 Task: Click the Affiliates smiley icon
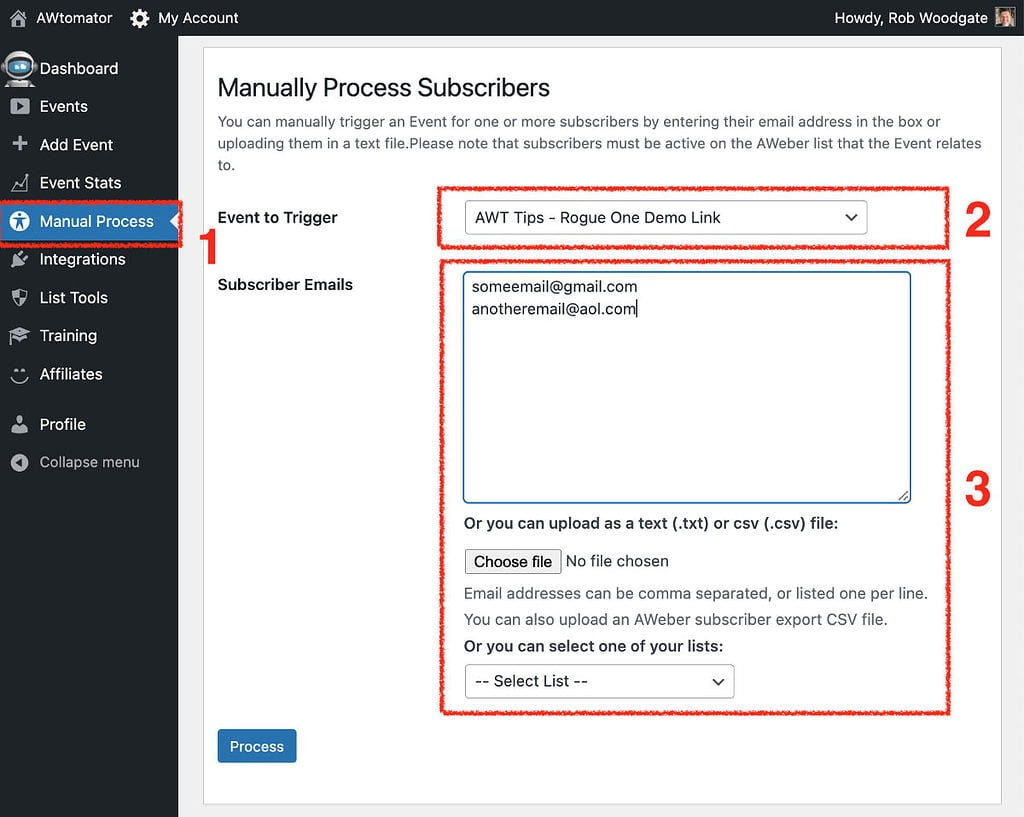(x=20, y=374)
